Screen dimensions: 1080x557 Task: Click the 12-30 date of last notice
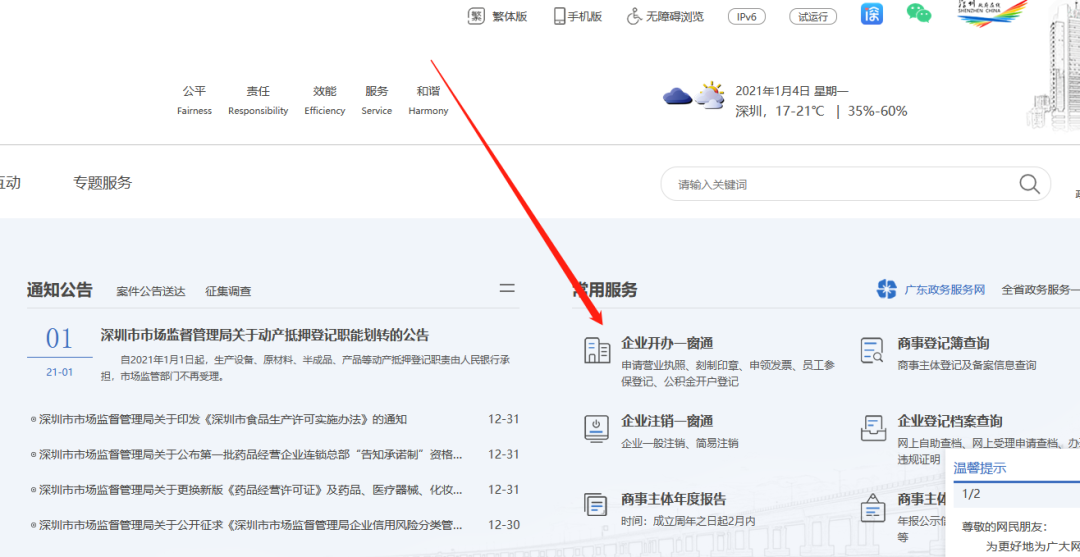pos(503,525)
